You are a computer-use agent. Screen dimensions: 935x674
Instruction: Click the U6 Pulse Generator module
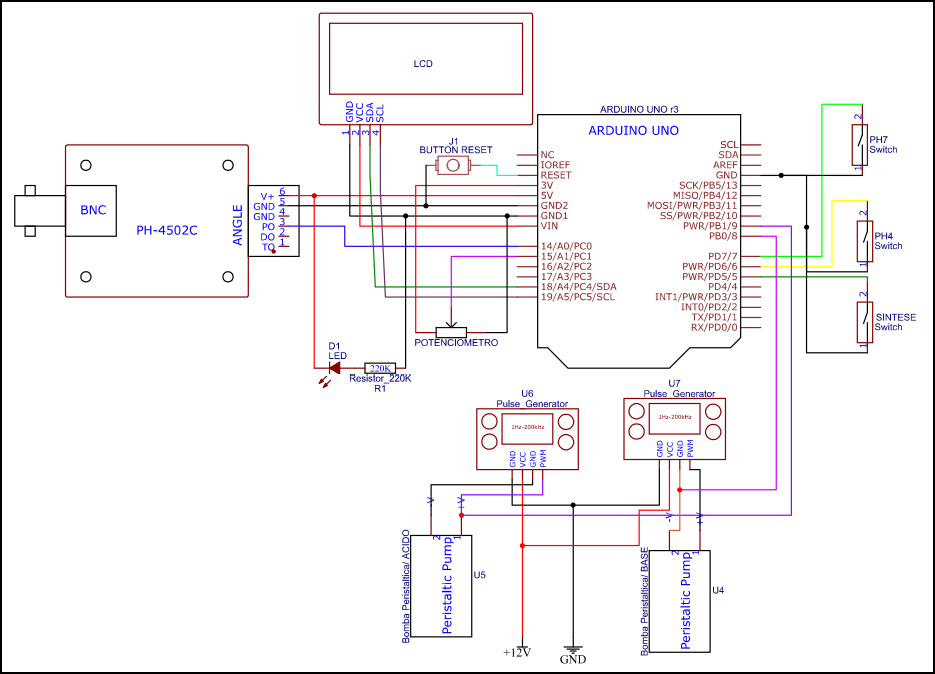(527, 440)
